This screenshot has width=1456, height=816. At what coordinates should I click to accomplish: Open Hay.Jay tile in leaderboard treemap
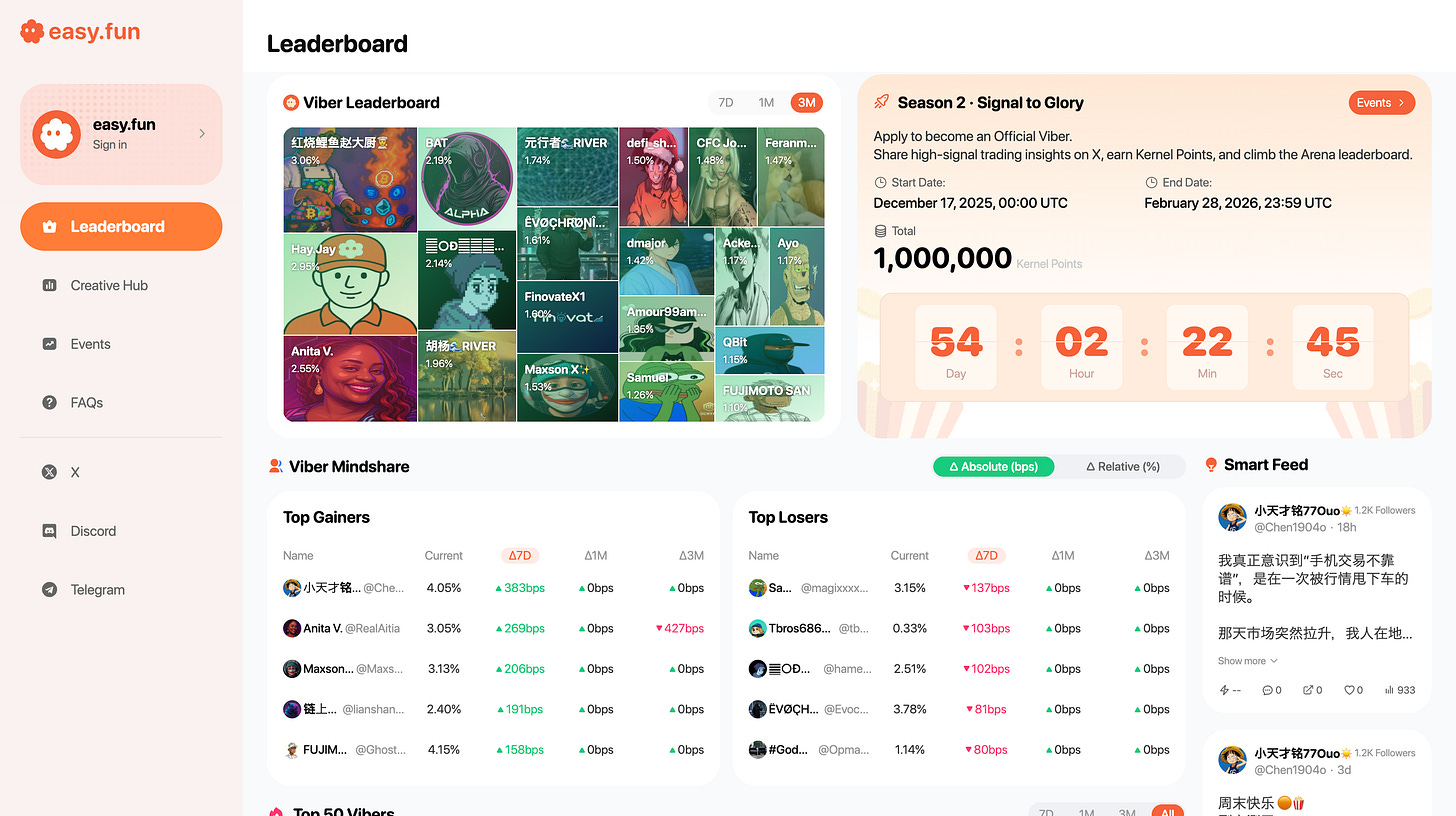(350, 284)
